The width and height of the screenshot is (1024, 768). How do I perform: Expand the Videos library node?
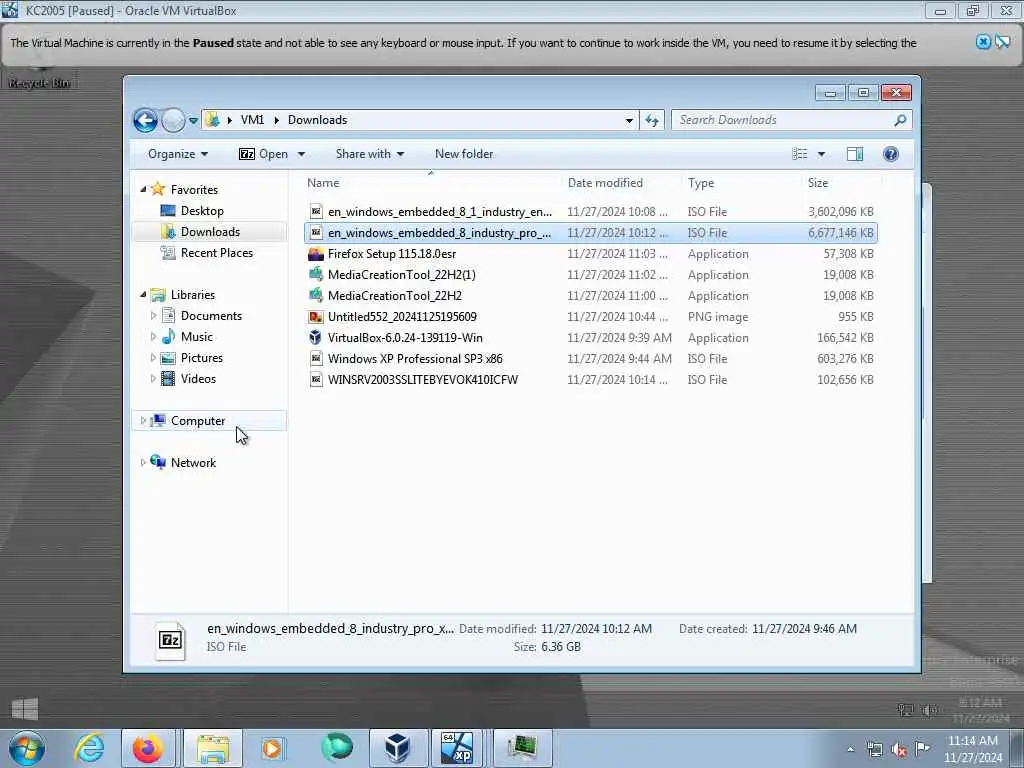coord(153,378)
